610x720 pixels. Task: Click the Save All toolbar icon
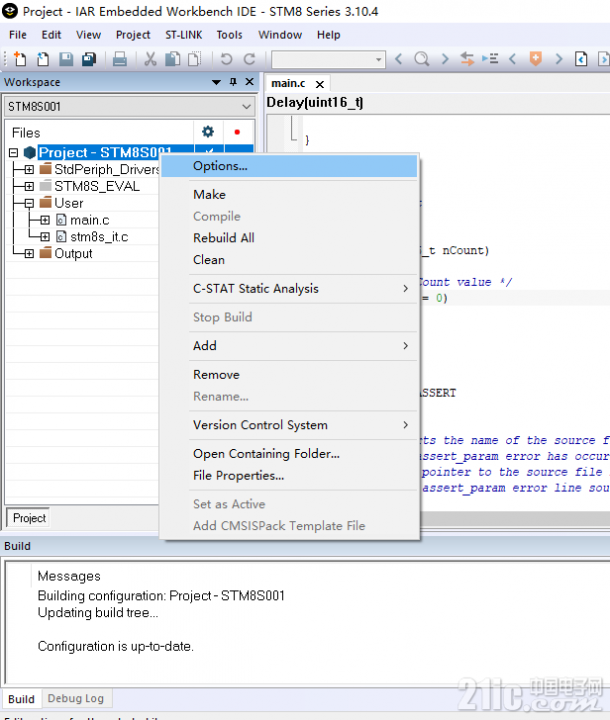coord(89,59)
